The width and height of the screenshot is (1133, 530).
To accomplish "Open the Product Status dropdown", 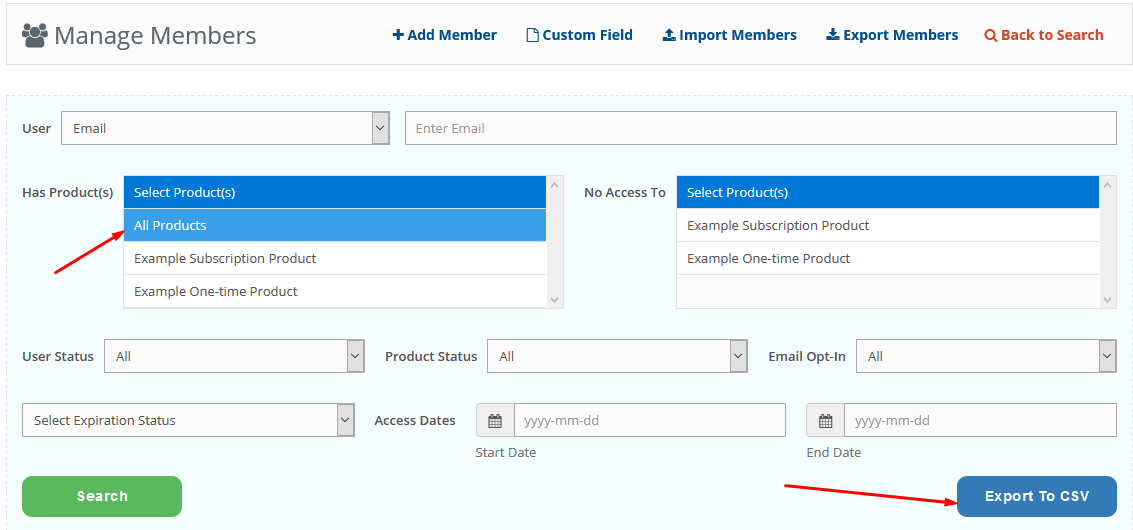I will [x=617, y=356].
